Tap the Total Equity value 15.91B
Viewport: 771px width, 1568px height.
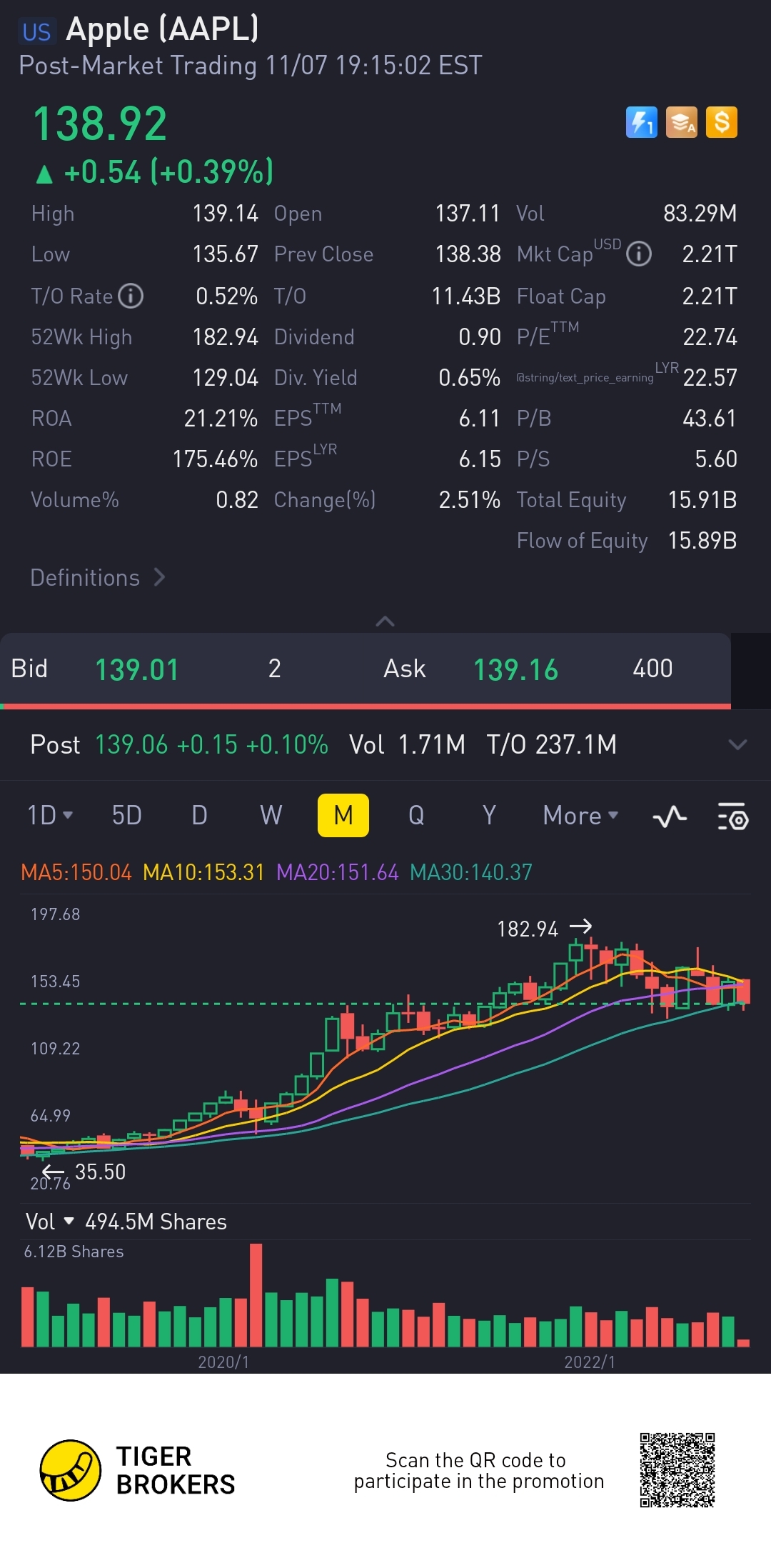pyautogui.click(x=702, y=499)
